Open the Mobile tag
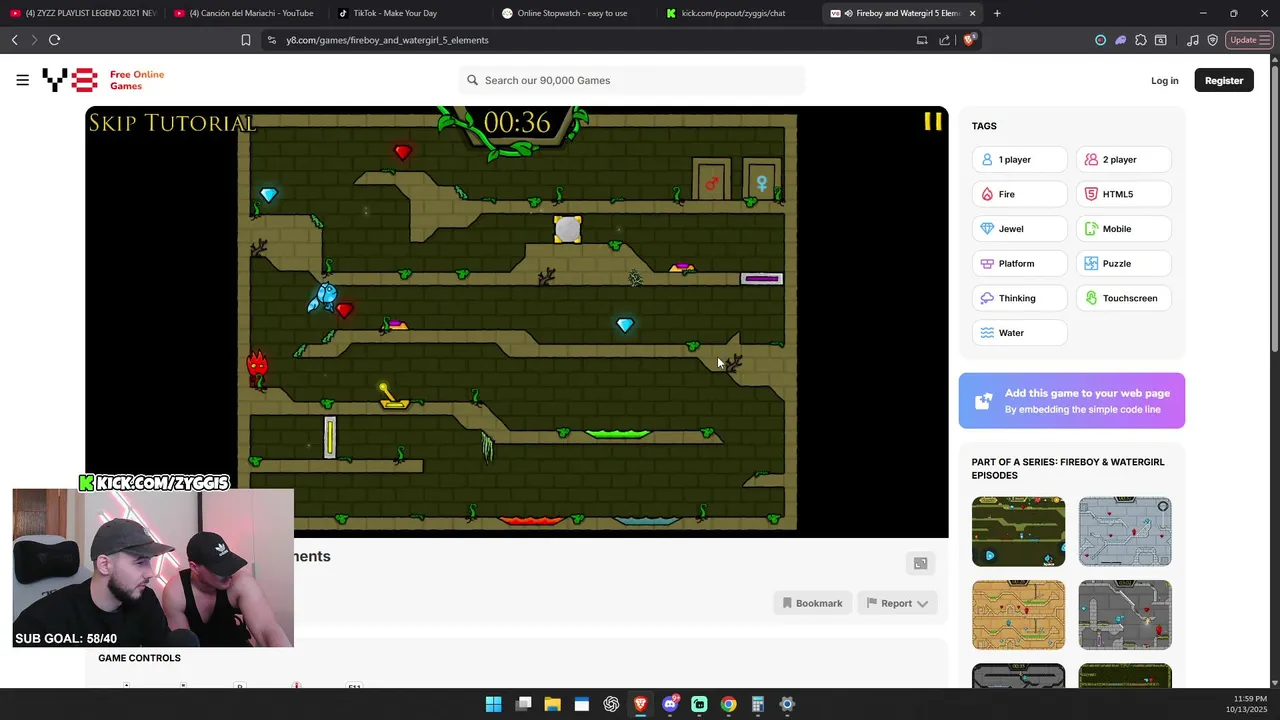The height and width of the screenshot is (720, 1280). click(x=1123, y=229)
